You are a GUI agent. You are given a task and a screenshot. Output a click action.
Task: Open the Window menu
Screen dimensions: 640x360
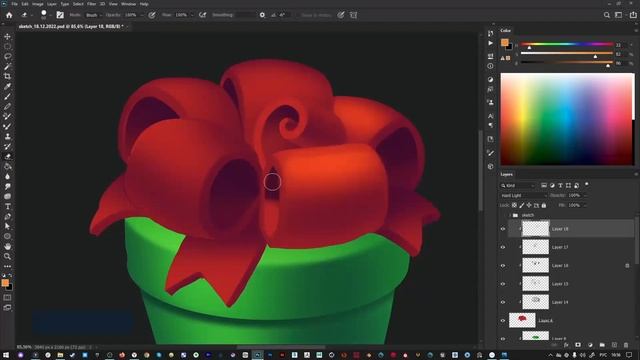tap(128, 4)
